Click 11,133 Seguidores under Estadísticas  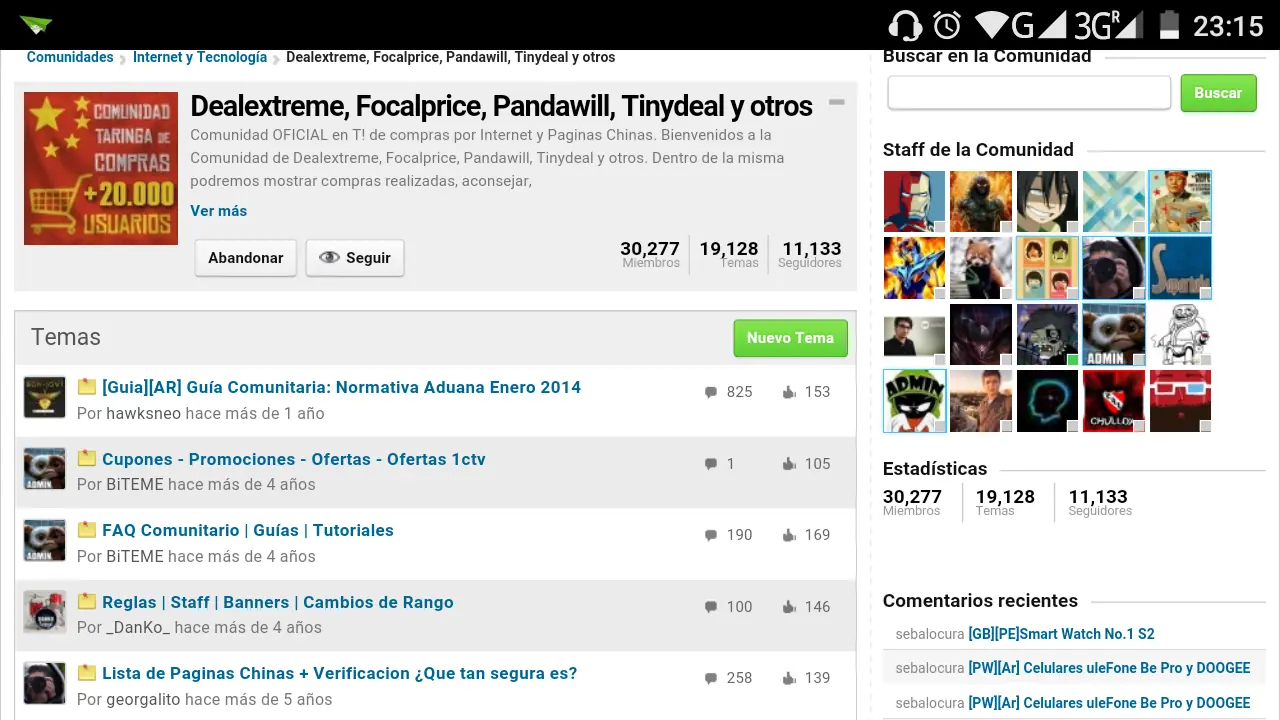pos(1099,502)
